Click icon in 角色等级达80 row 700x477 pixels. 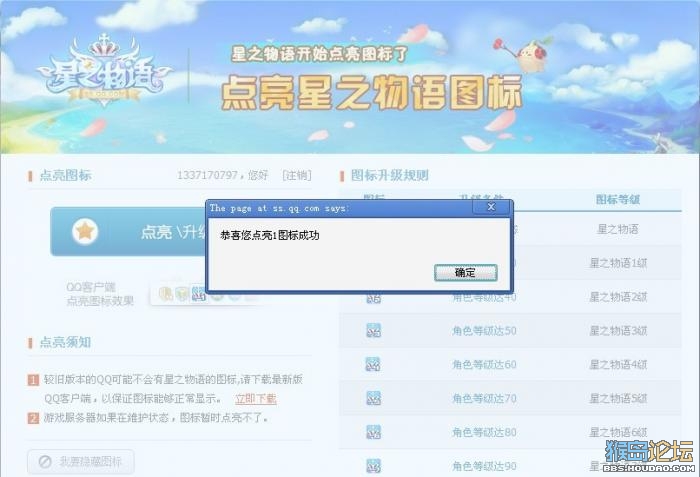point(373,432)
